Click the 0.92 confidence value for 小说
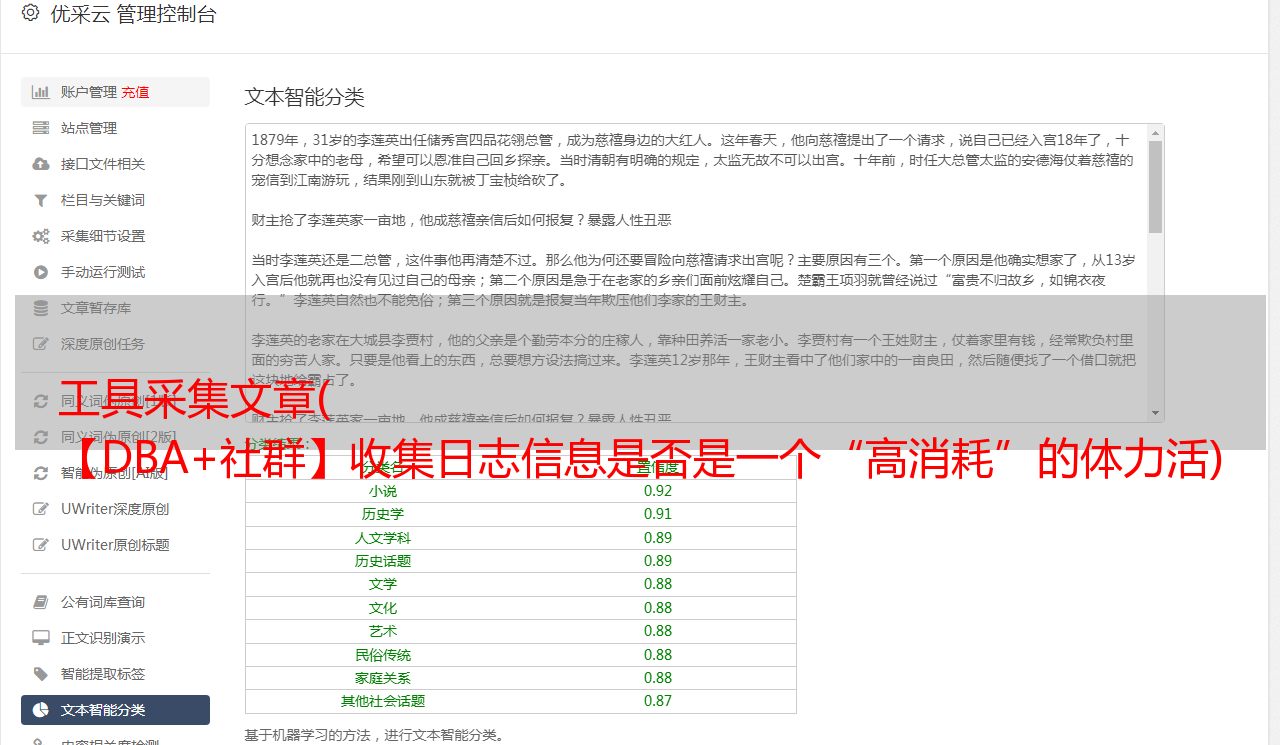 (x=658, y=491)
